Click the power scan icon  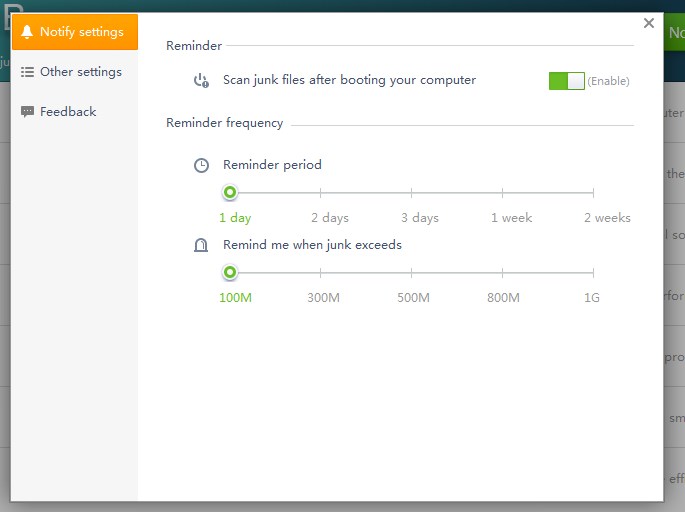point(201,80)
